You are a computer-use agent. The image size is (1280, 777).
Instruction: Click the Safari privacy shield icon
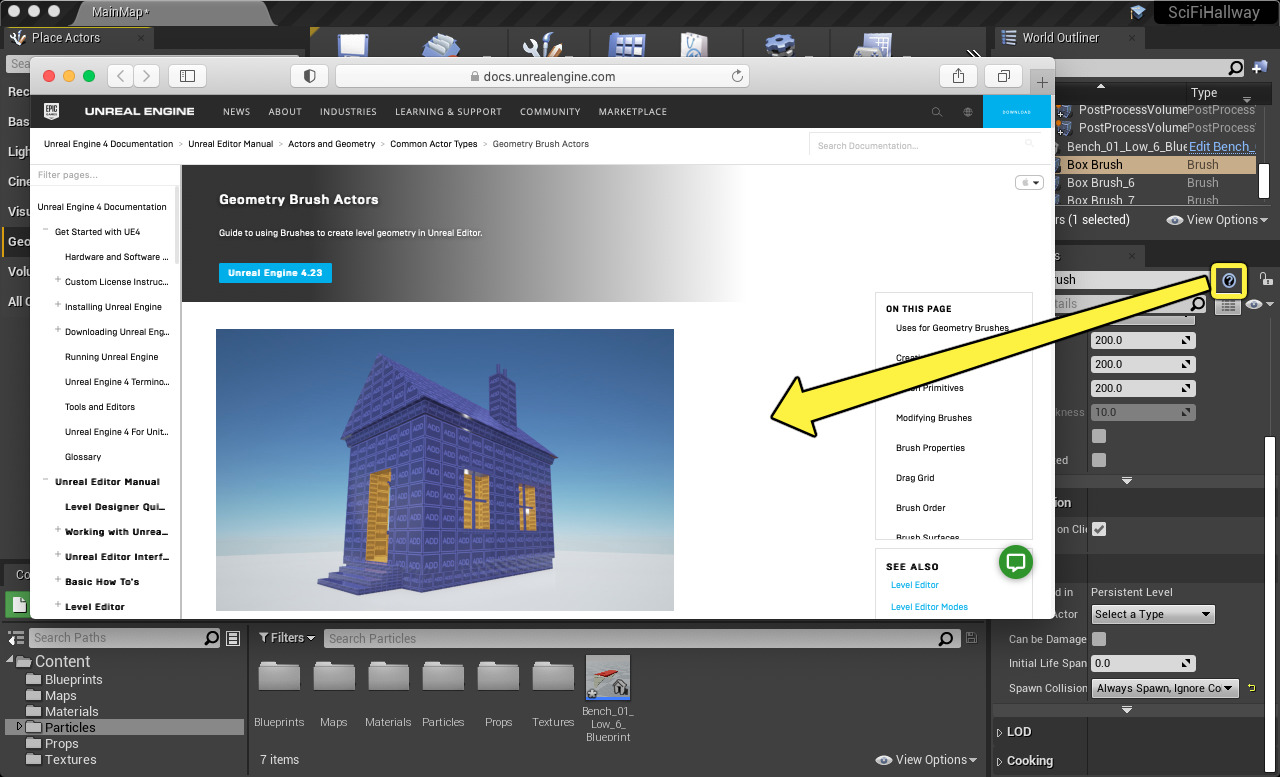coord(310,76)
